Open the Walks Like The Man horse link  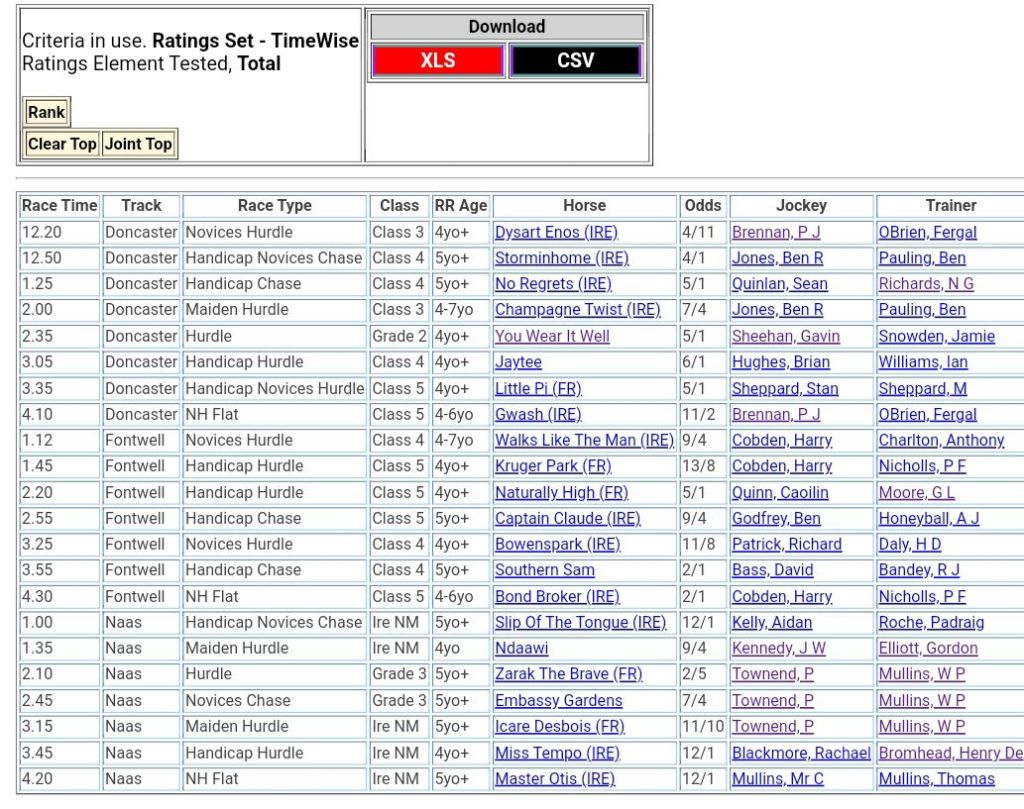coord(584,440)
